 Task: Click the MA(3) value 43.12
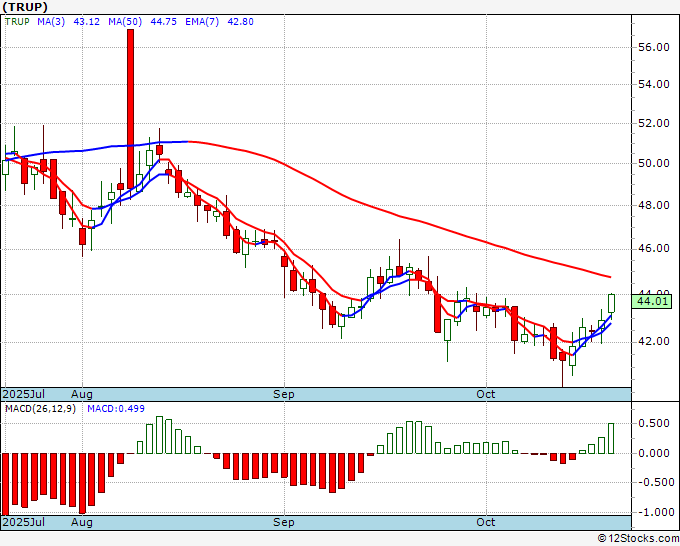coord(87,22)
